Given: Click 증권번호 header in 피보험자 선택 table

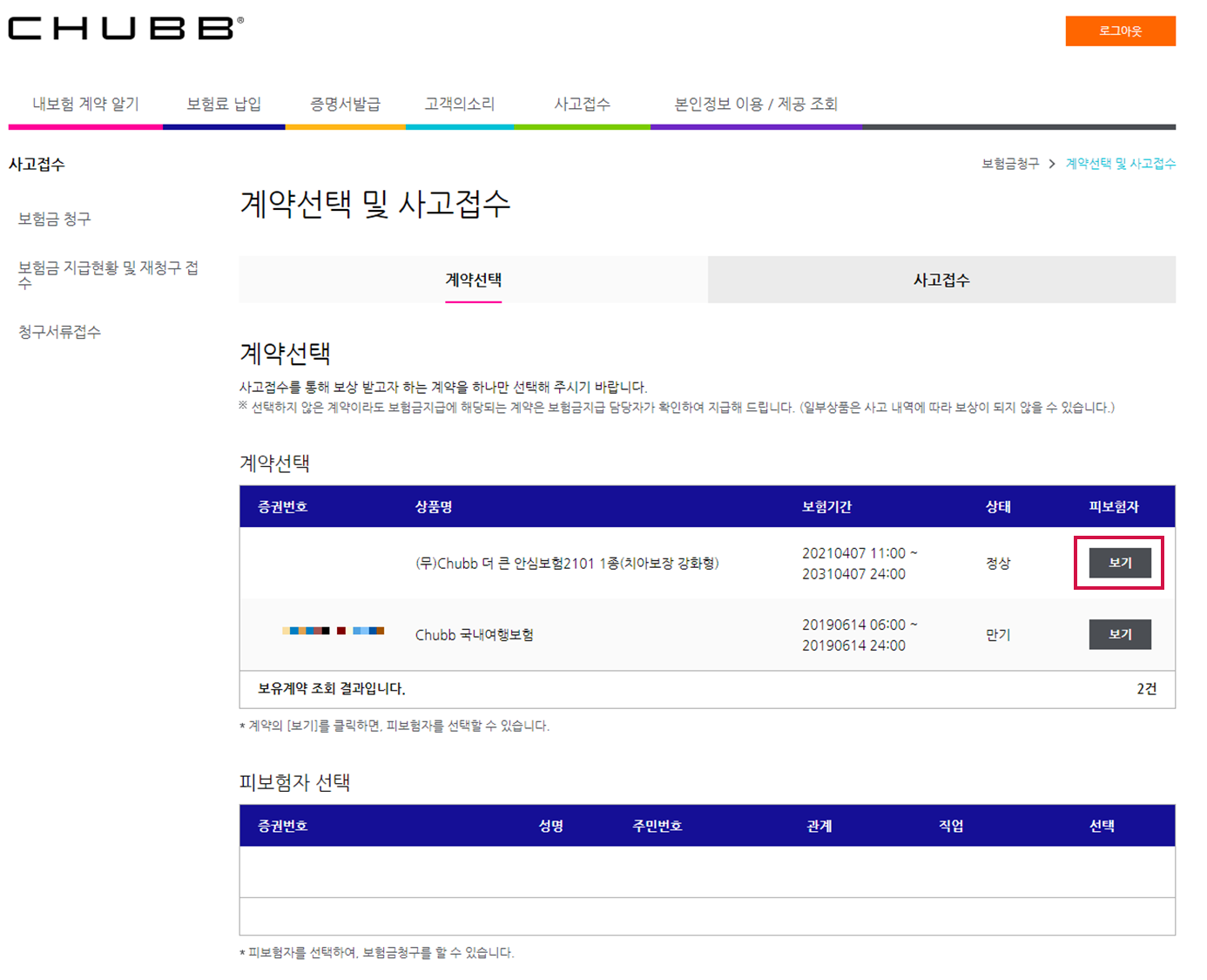Looking at the screenshot, I should point(282,826).
